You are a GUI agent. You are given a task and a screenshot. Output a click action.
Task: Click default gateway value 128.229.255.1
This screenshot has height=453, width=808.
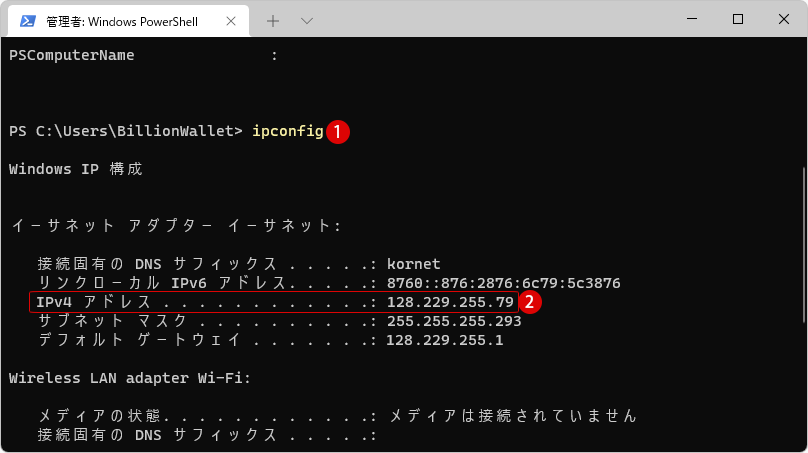click(445, 340)
